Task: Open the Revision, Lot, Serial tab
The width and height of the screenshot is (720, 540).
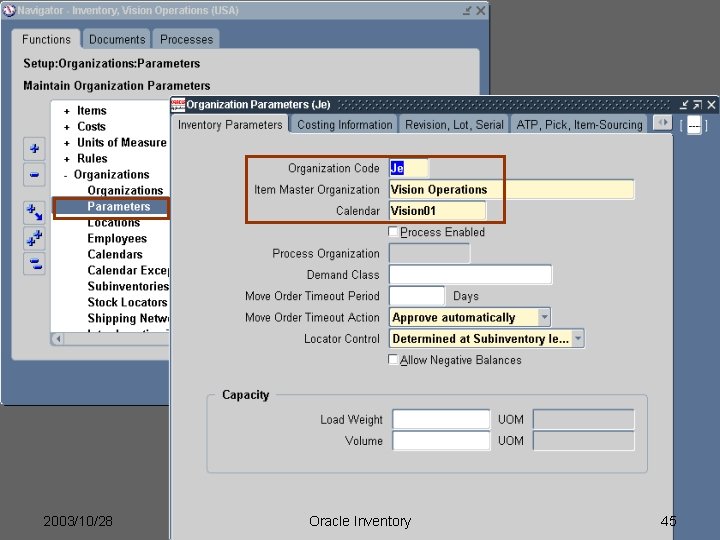Action: click(454, 125)
